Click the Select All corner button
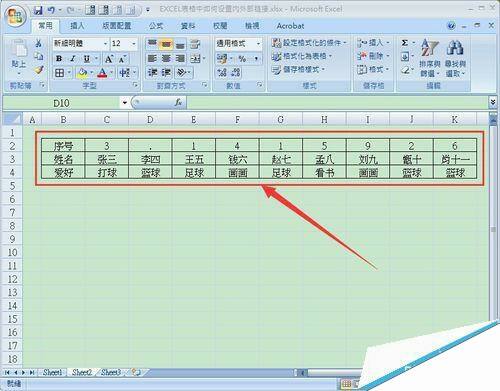 coord(13,119)
